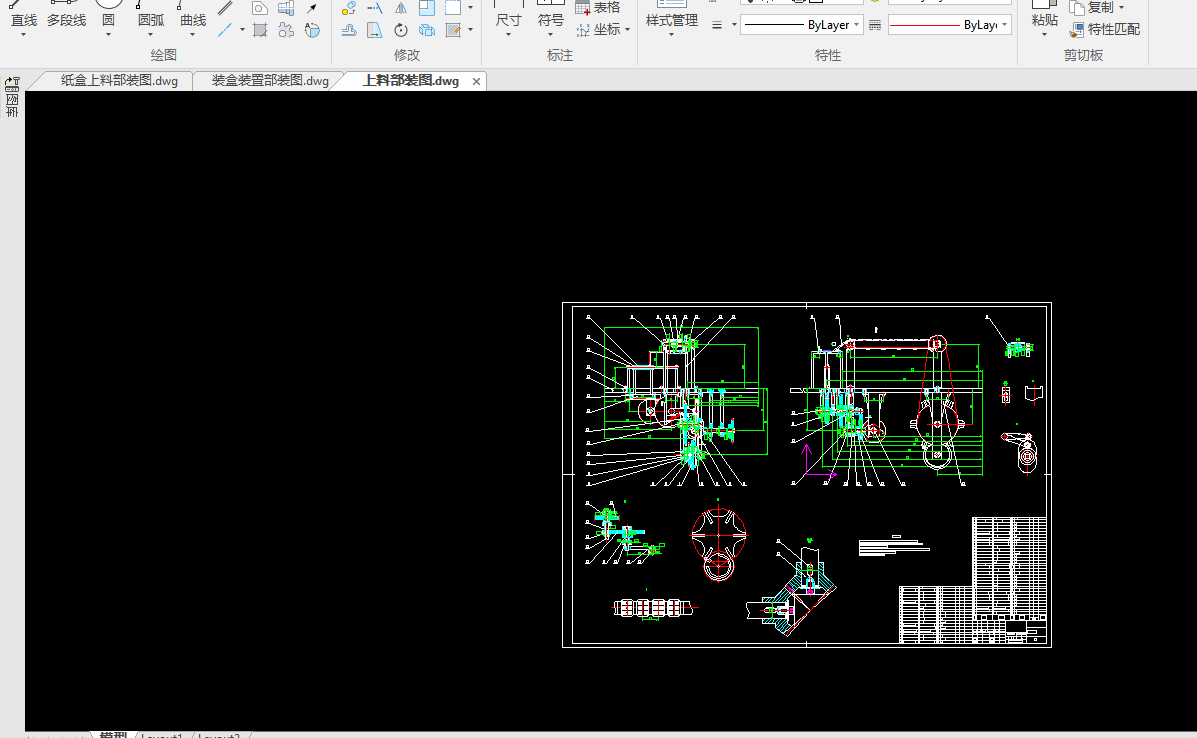1197x738 pixels.
Task: Click the hatch icon in 绘图 panel
Action: click(260, 30)
